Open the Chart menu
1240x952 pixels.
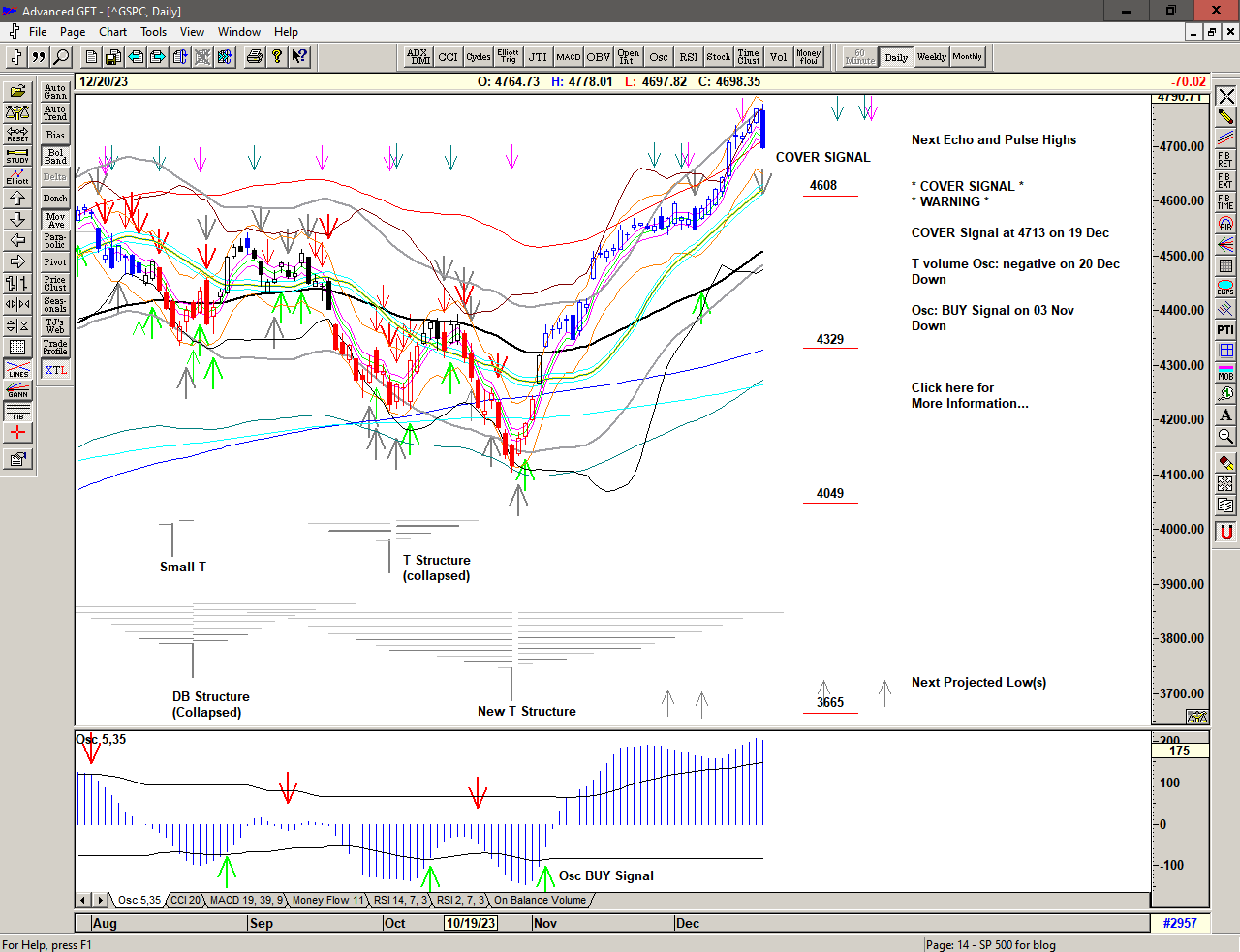click(112, 32)
